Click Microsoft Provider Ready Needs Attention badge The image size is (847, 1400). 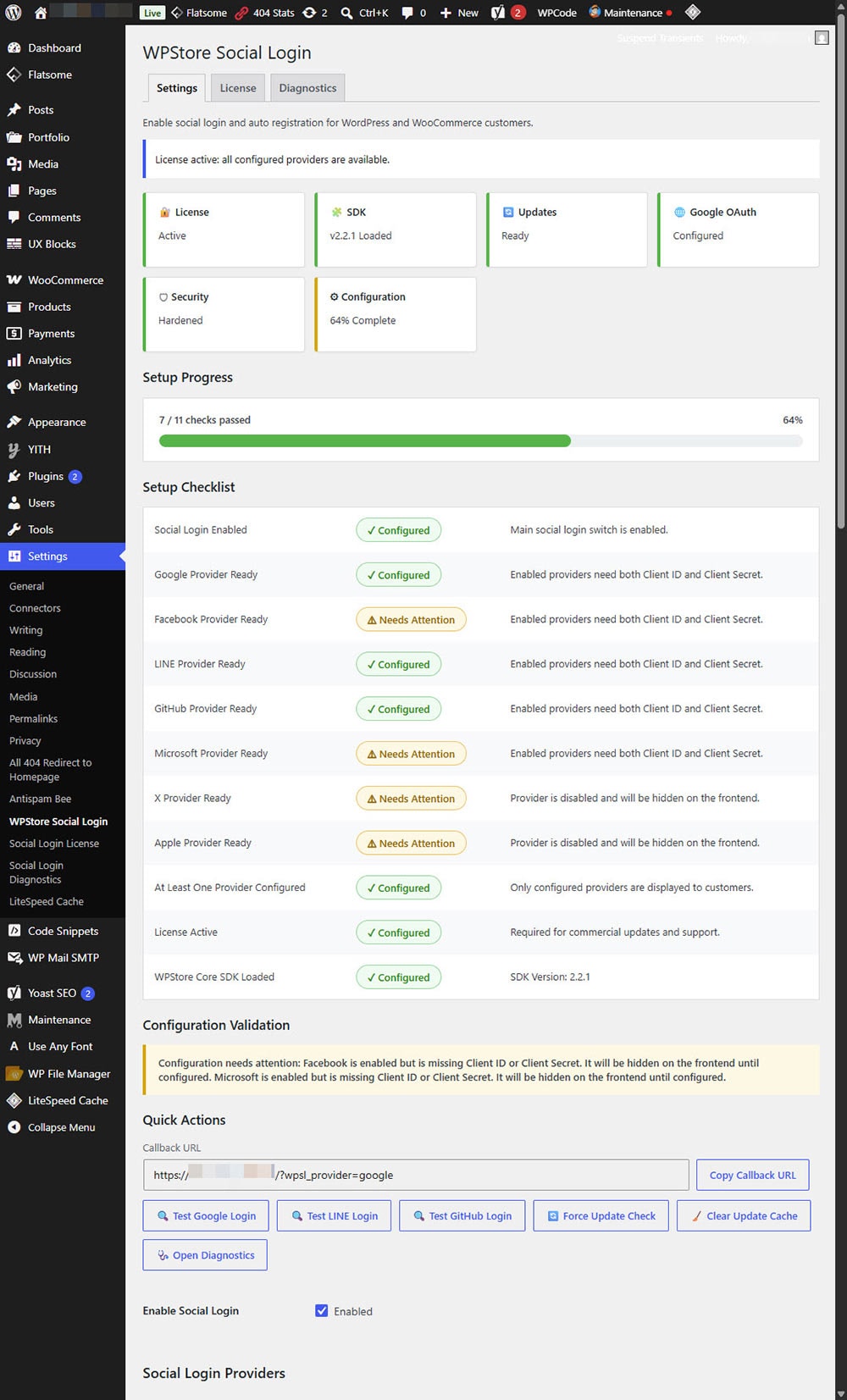(411, 754)
